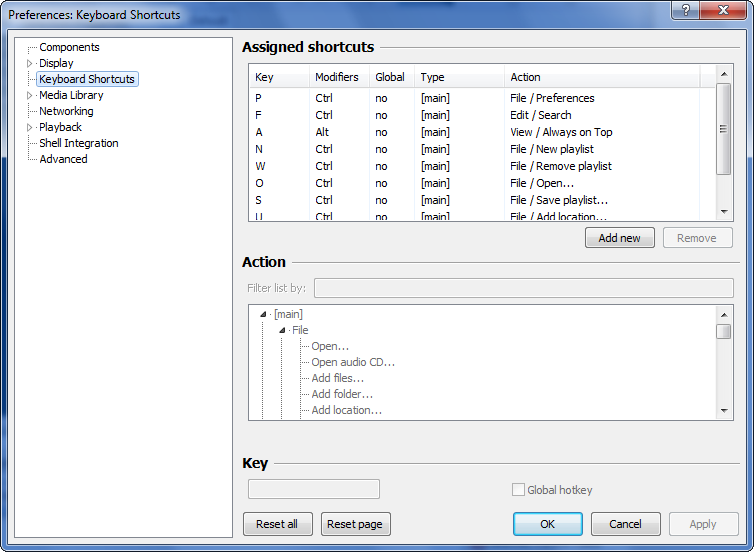
Task: Click the Filter list by input field
Action: pyautogui.click(x=523, y=288)
